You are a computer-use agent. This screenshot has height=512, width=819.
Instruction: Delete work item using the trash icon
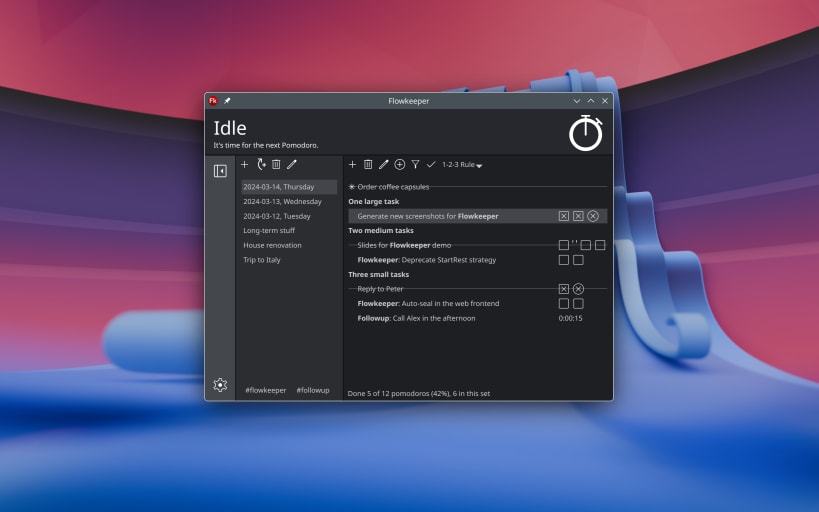[368, 165]
